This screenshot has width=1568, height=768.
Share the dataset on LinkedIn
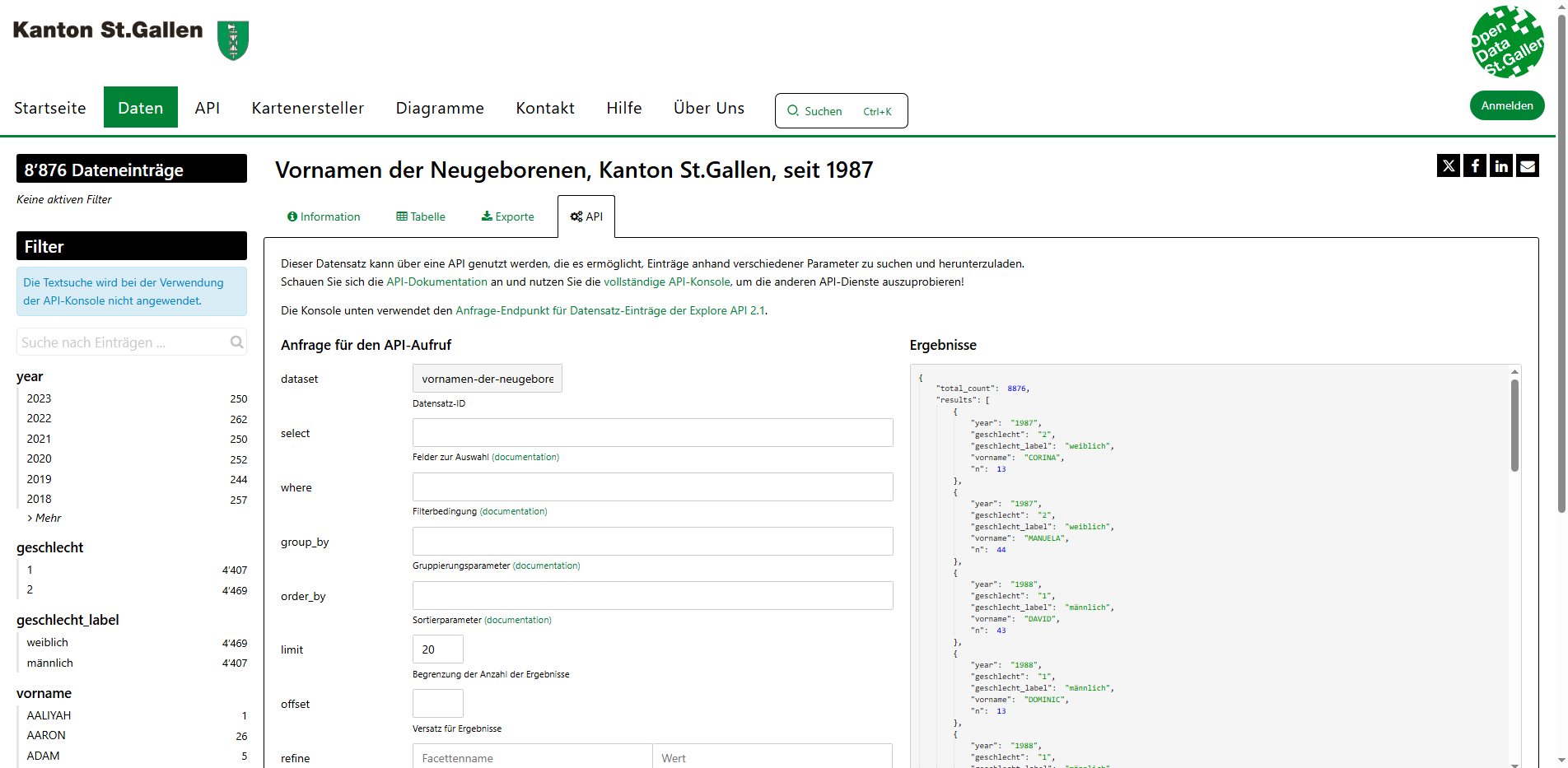click(x=1501, y=165)
